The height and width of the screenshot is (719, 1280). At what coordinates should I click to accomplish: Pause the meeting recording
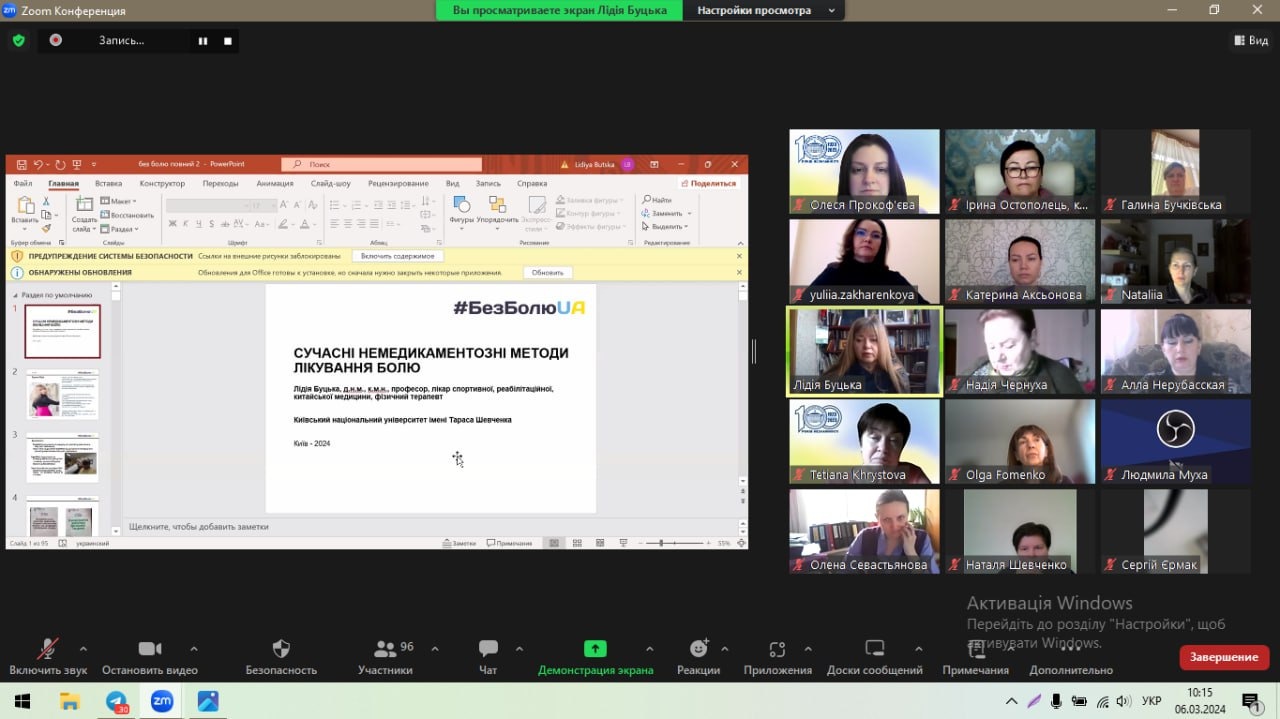pos(203,41)
